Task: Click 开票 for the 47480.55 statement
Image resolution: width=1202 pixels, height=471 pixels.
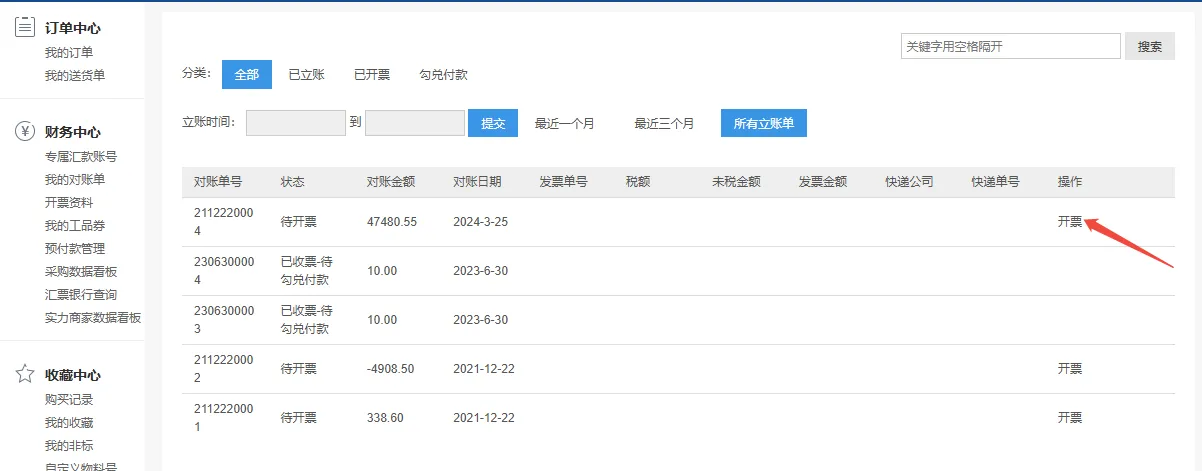Action: (1069, 221)
